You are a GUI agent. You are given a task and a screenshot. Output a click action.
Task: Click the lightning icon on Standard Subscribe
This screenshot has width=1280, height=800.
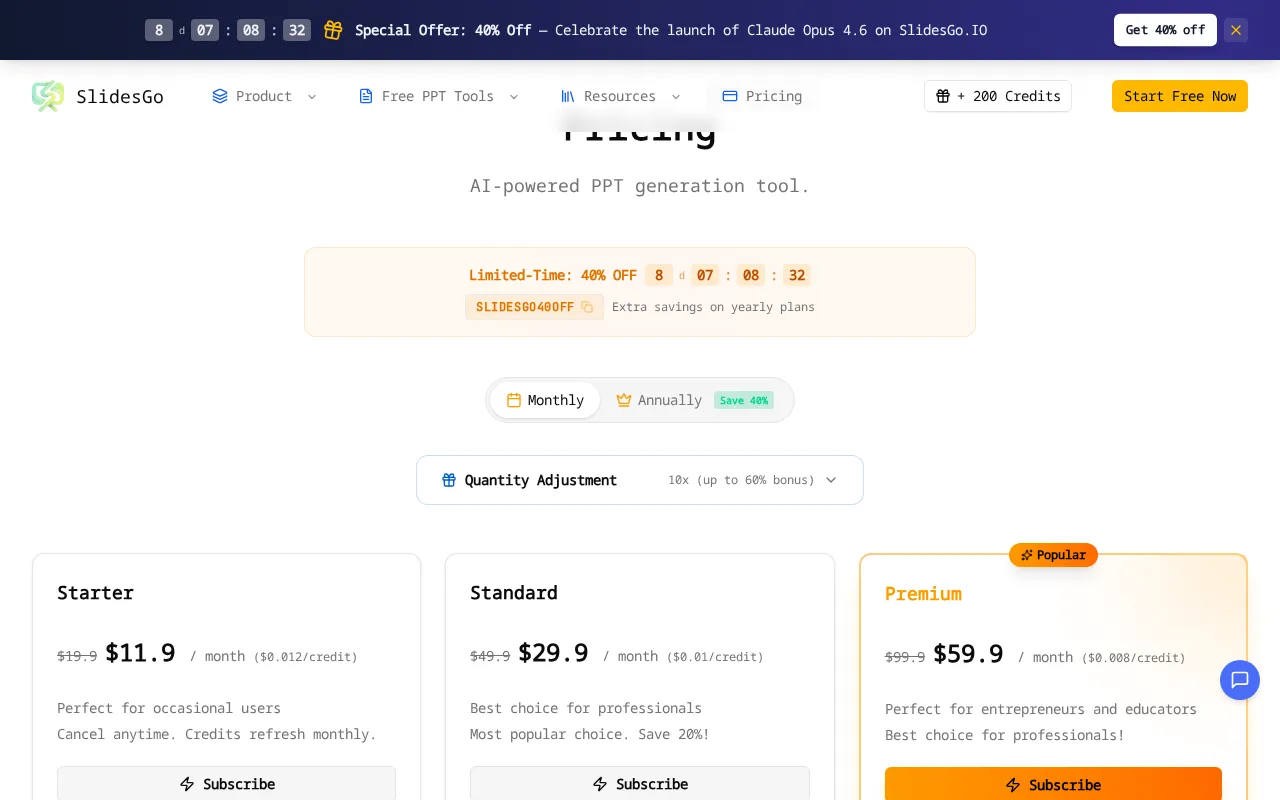[600, 784]
